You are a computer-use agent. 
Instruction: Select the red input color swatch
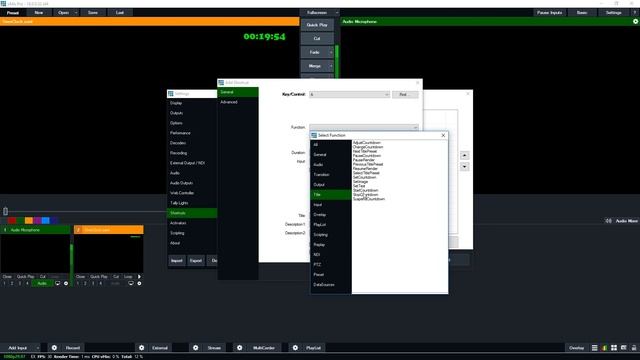(12, 221)
